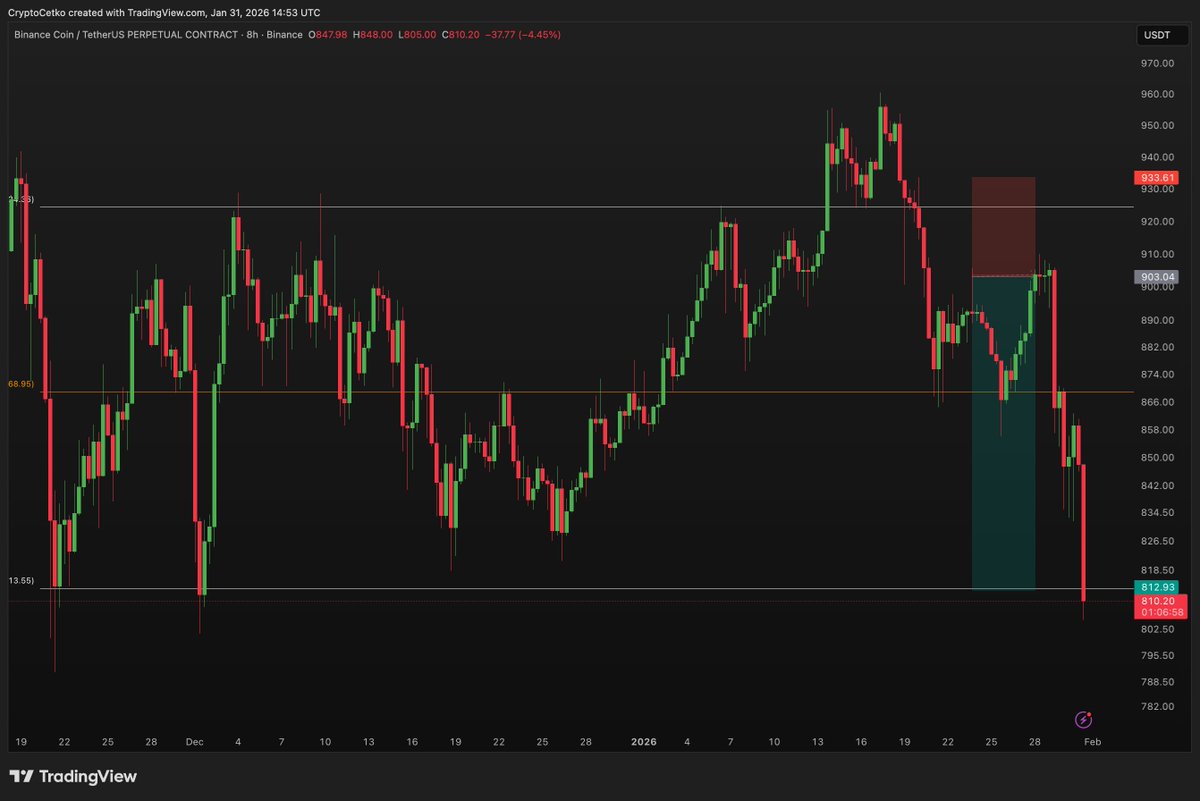This screenshot has height=801, width=1200.
Task: Click the 940.00 price axis label
Action: click(1157, 157)
